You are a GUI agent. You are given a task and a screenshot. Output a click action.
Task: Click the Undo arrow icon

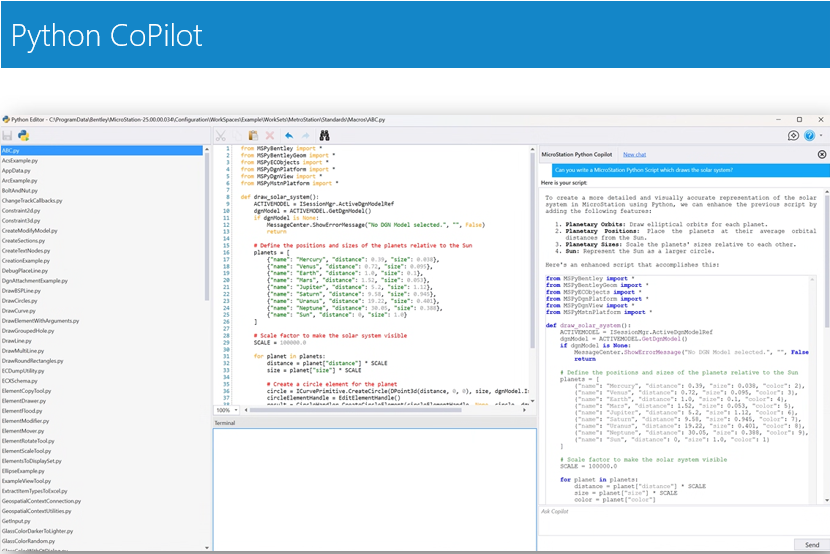(x=288, y=135)
